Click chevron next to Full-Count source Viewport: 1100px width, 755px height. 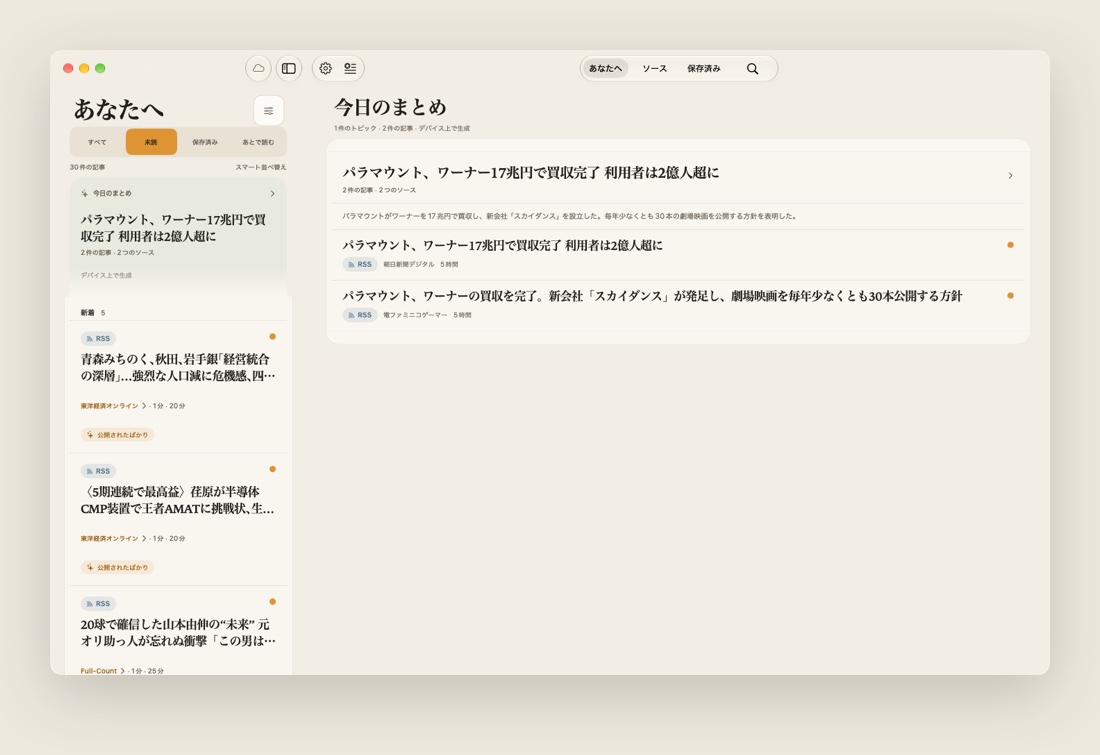pyautogui.click(x=122, y=671)
